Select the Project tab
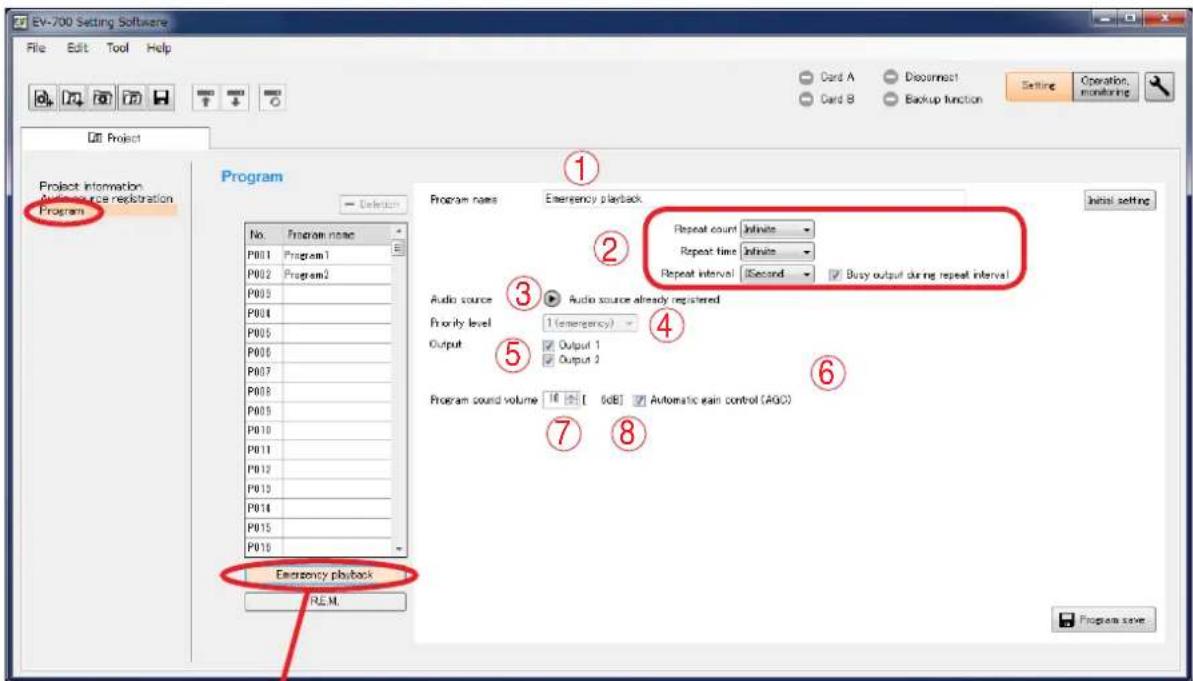1193x681 pixels. pos(115,138)
